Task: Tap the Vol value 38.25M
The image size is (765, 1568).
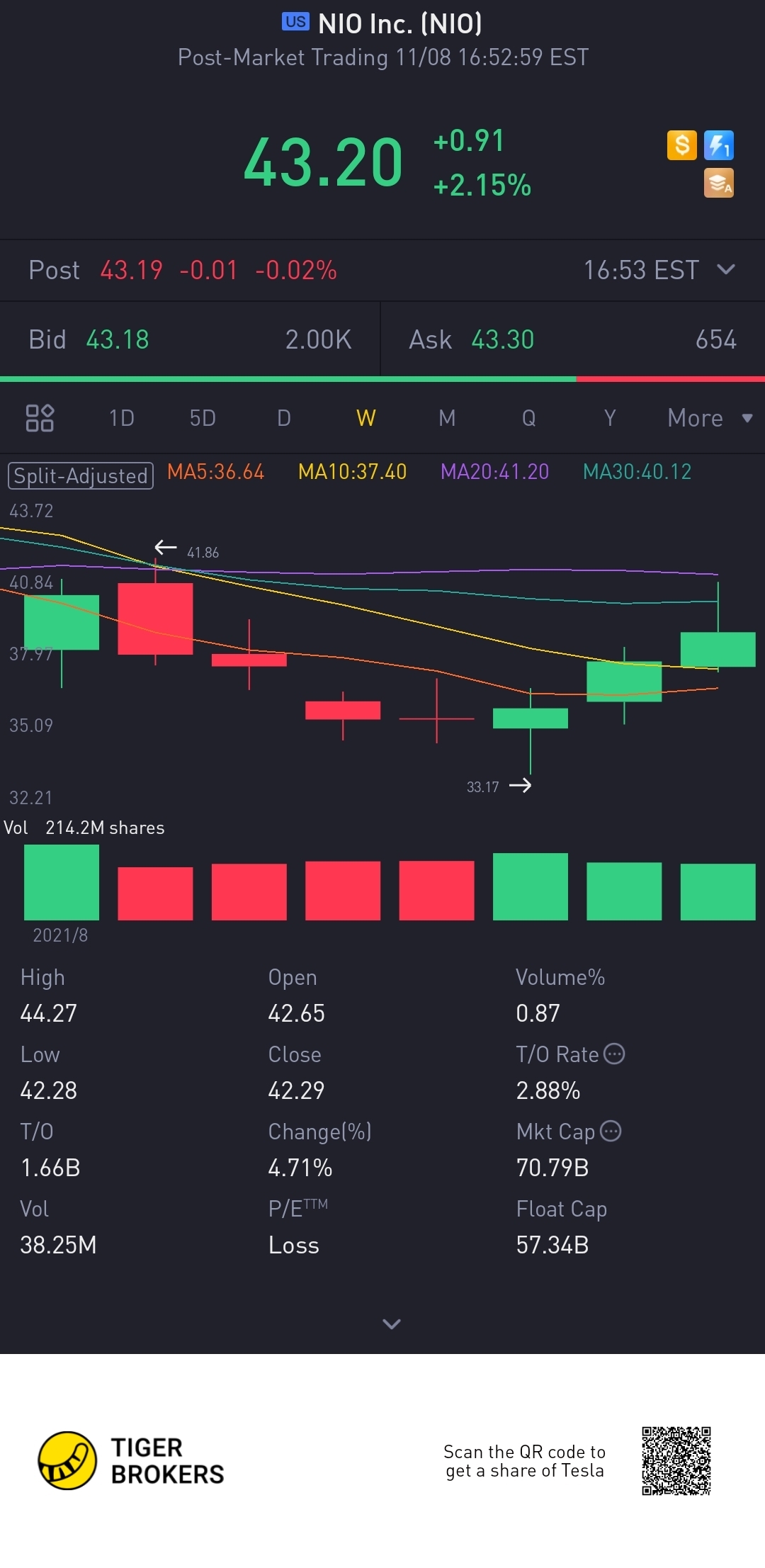Action: (58, 1245)
